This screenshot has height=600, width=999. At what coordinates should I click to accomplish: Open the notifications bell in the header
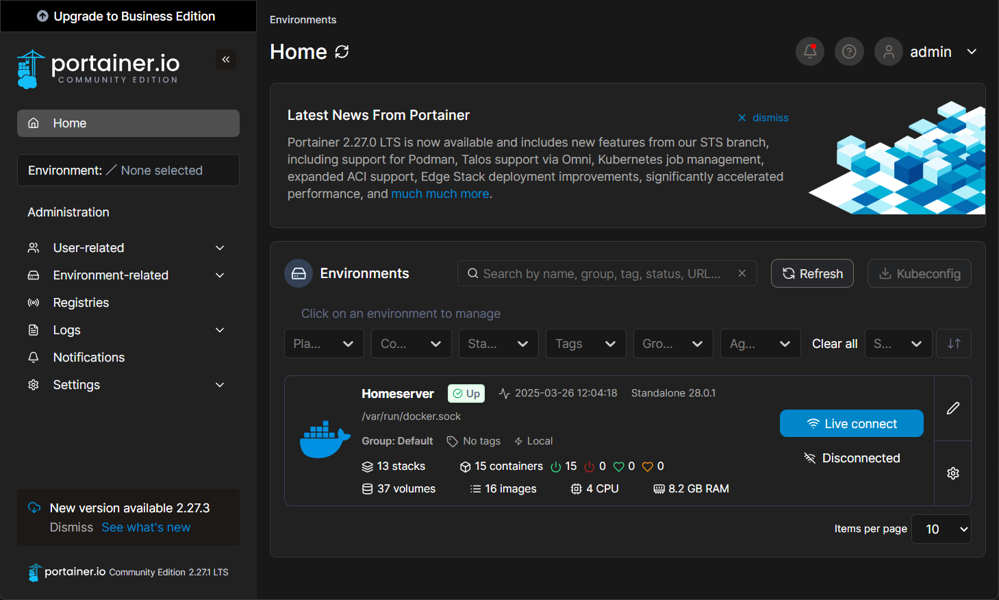(x=810, y=52)
